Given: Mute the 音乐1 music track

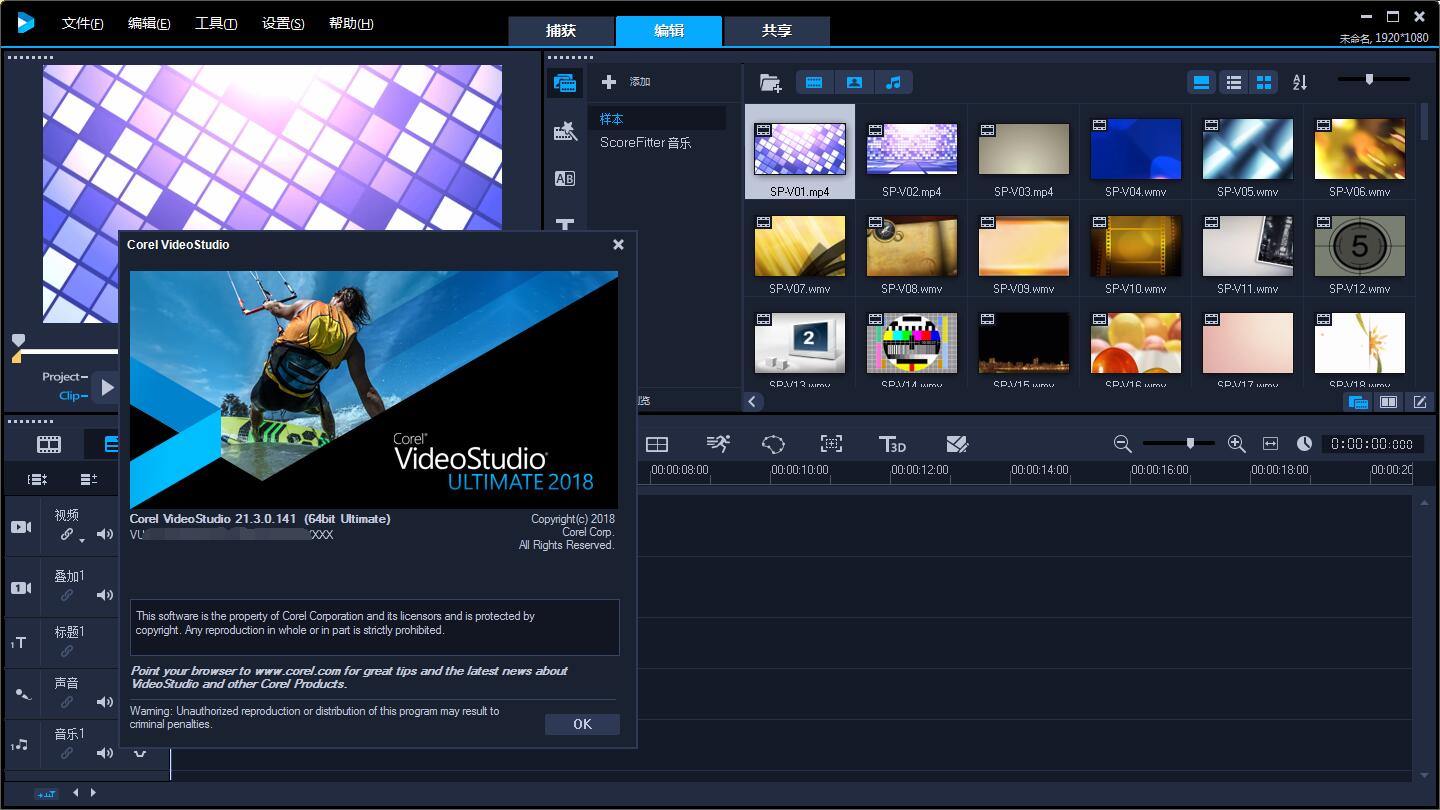Looking at the screenshot, I should (x=105, y=753).
